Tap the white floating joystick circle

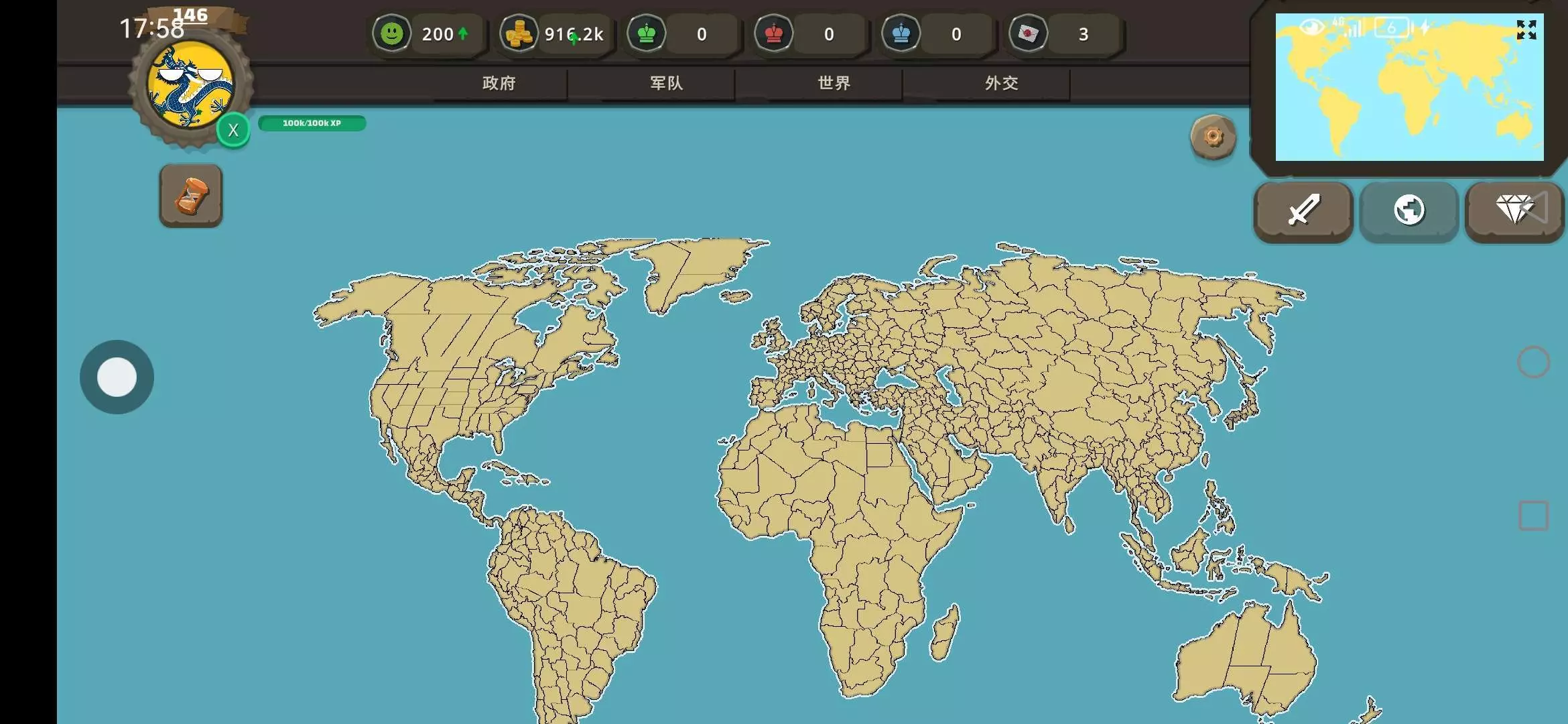pos(117,377)
